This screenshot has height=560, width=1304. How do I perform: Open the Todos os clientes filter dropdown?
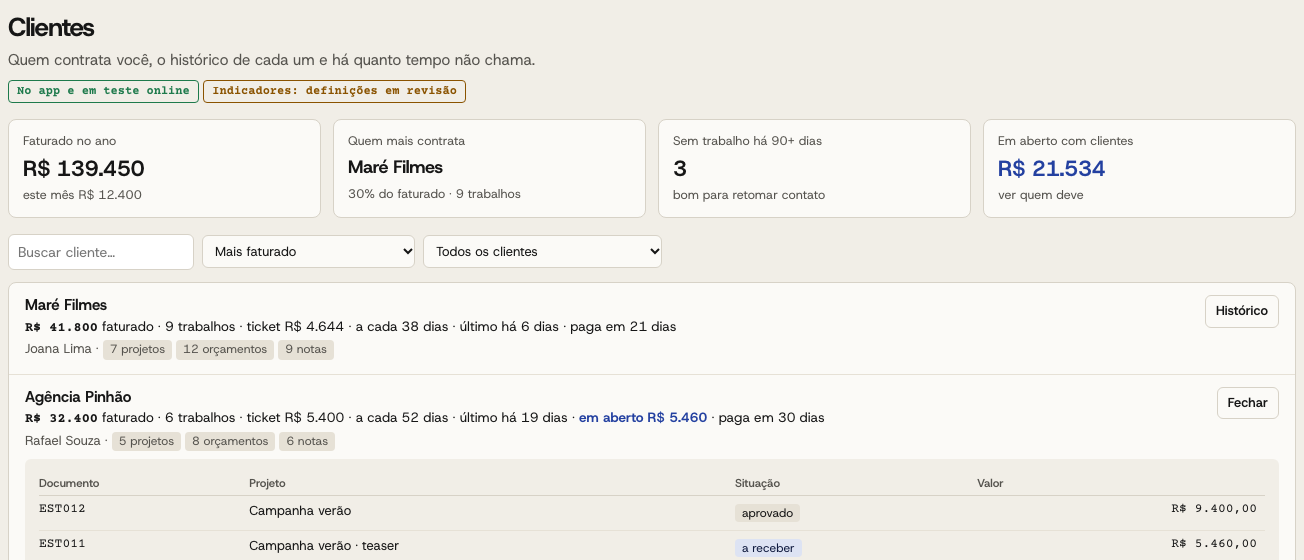click(543, 252)
